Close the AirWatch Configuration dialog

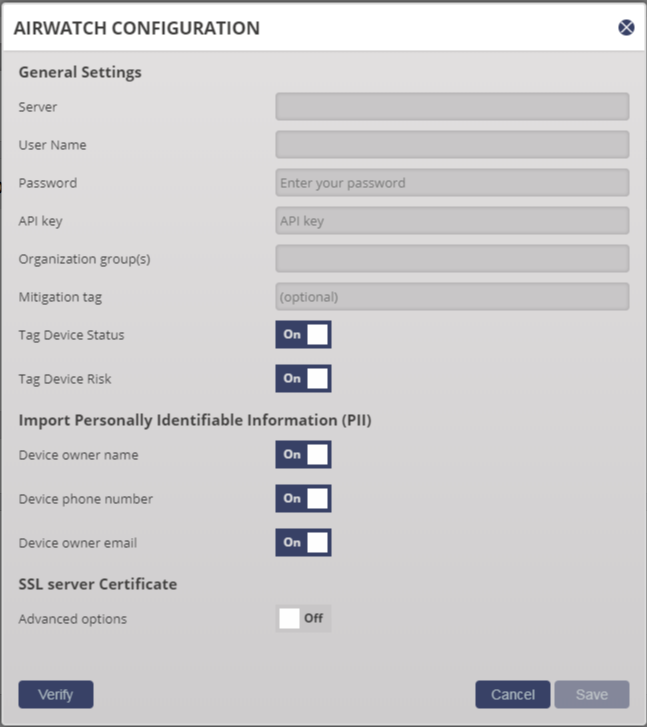coord(626,28)
